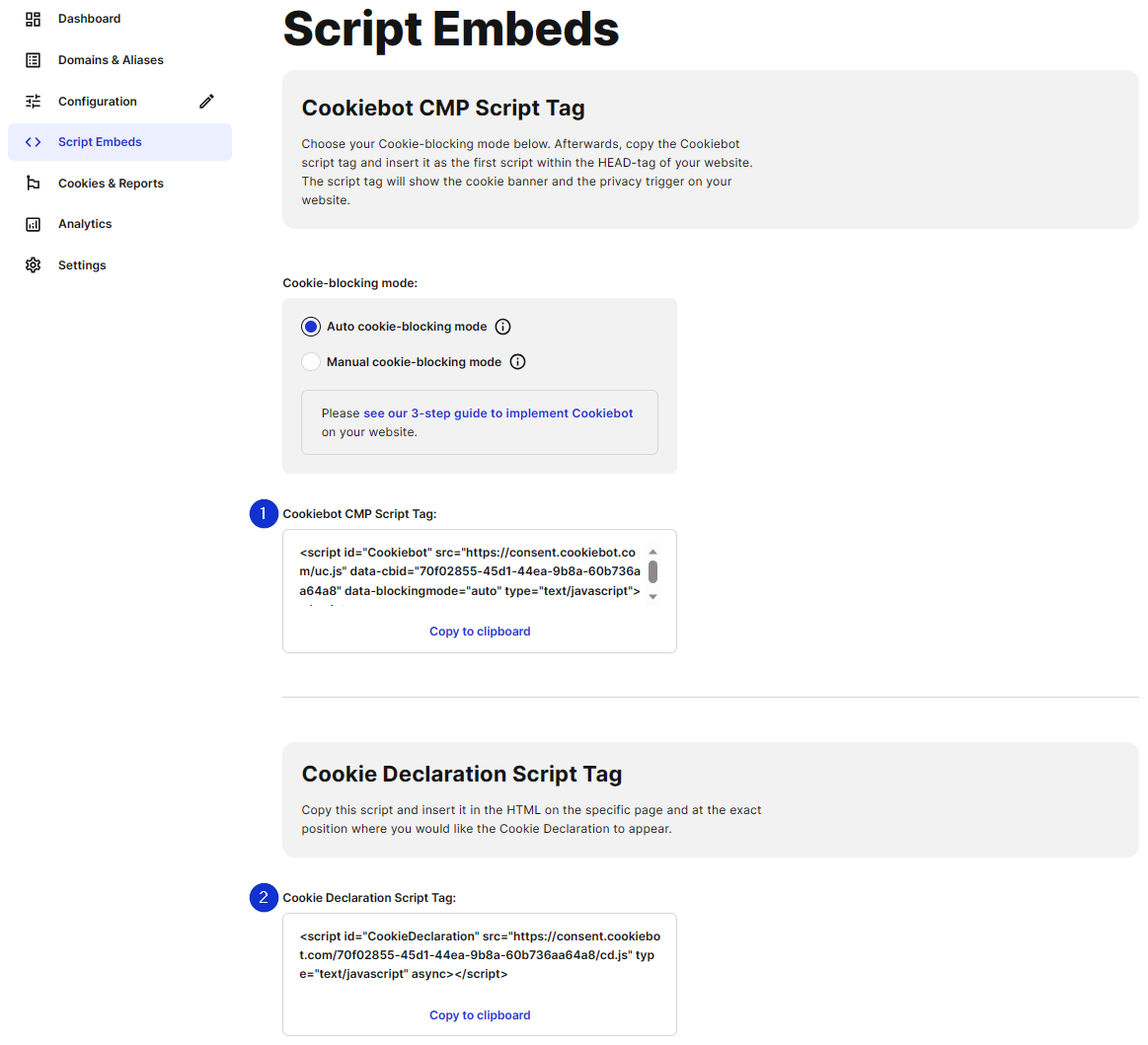Click the blue step 1 badge

(263, 513)
